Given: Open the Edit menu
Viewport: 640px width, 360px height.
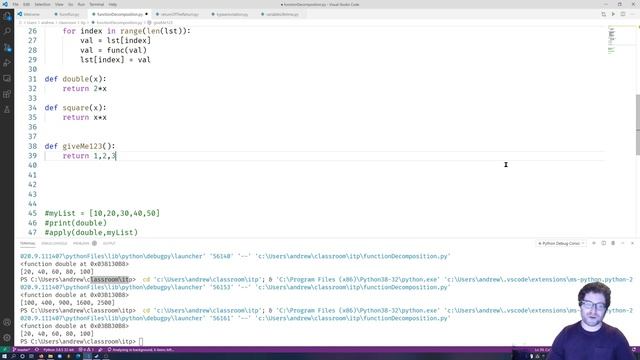Looking at the screenshot, I should click(27, 4).
